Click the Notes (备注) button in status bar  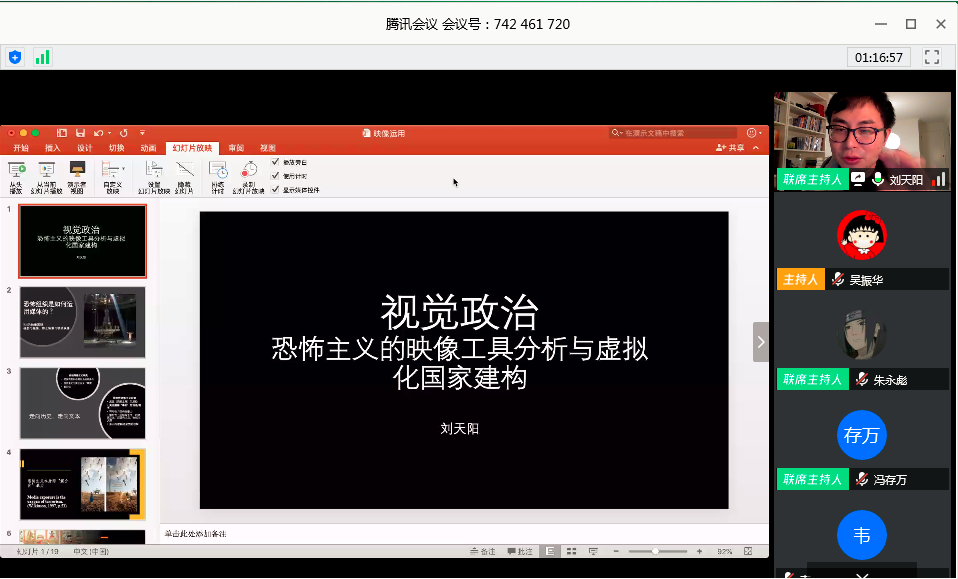pos(484,551)
